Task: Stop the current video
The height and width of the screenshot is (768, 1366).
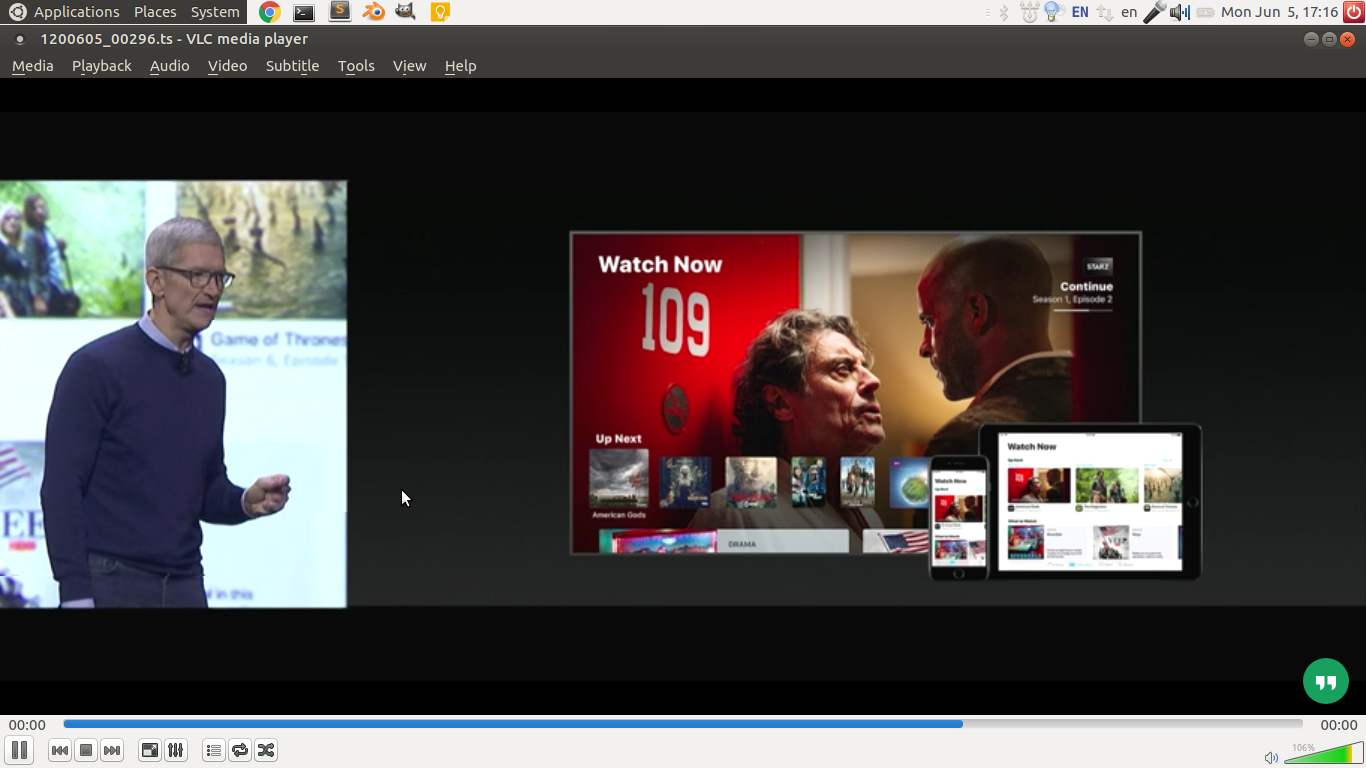Action: [x=86, y=750]
